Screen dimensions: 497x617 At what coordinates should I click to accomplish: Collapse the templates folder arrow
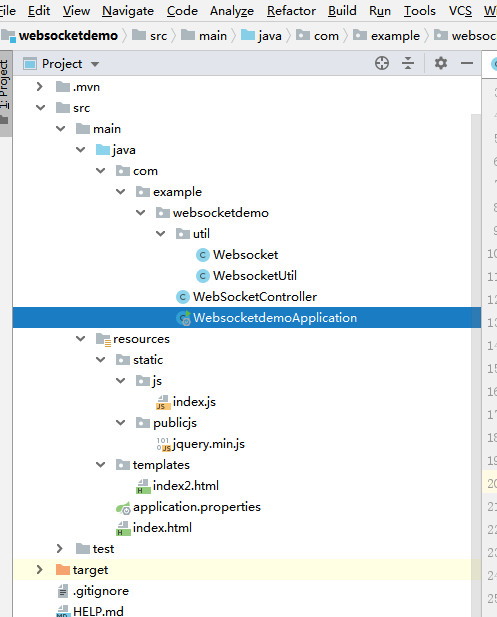click(101, 465)
